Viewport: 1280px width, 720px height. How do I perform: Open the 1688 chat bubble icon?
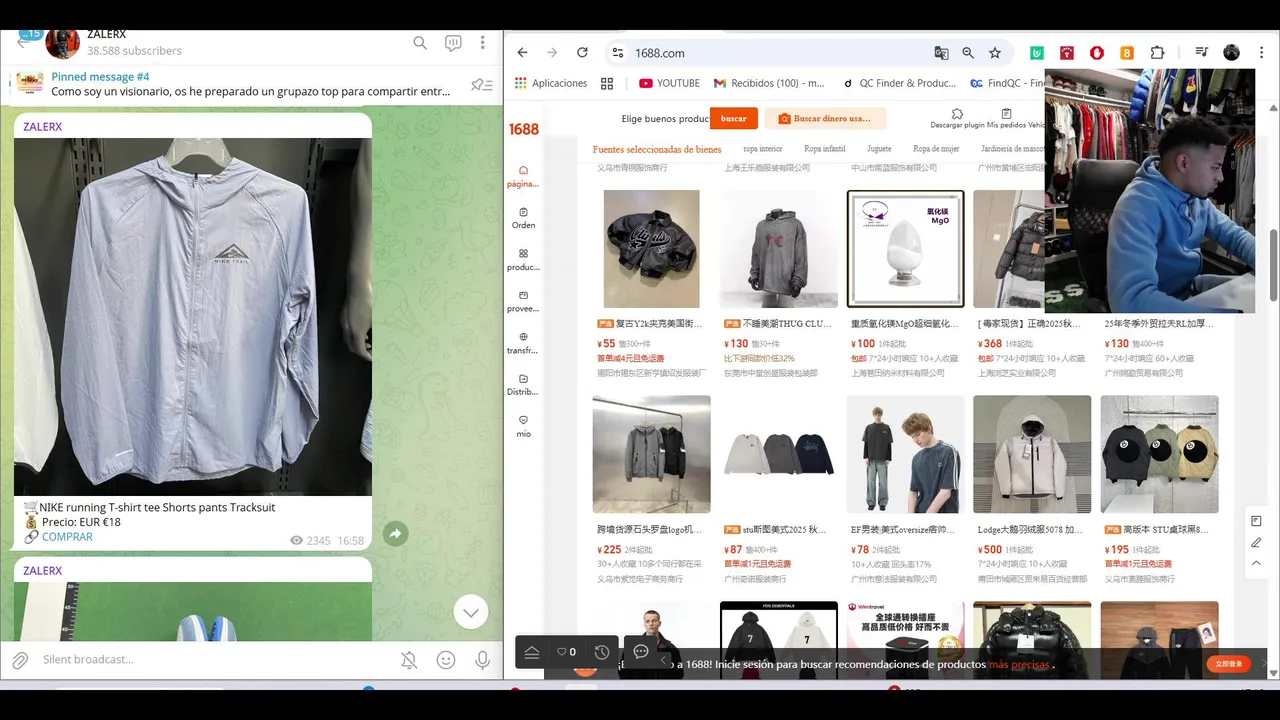pos(641,651)
